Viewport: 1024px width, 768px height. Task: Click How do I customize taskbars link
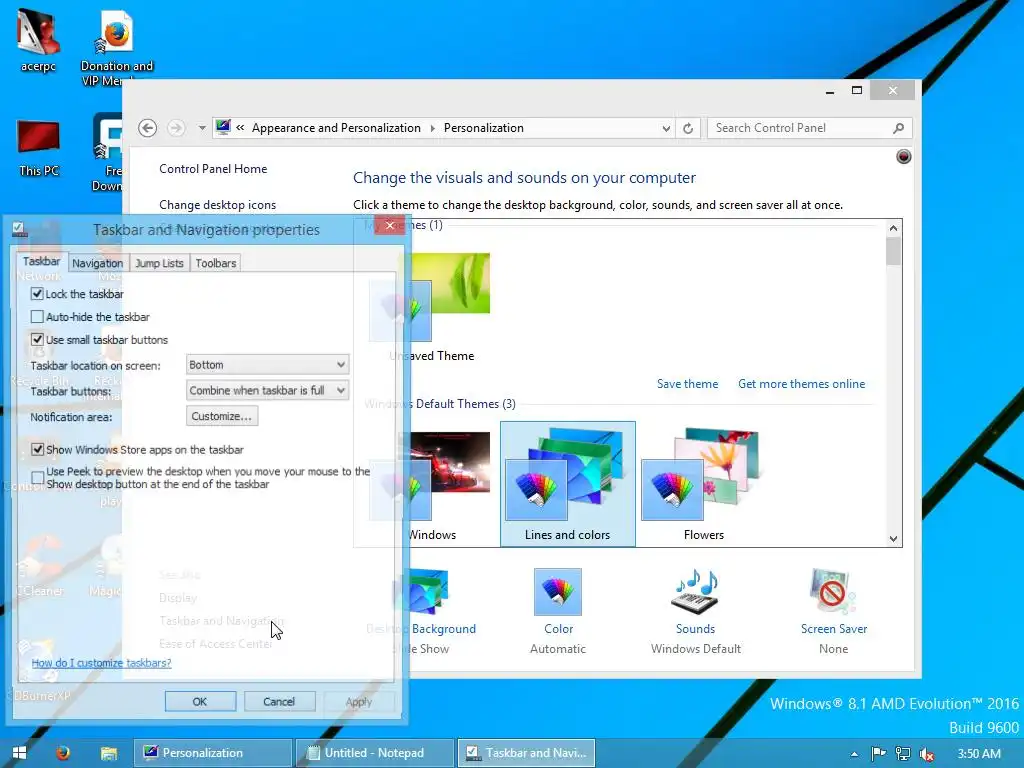coord(101,663)
